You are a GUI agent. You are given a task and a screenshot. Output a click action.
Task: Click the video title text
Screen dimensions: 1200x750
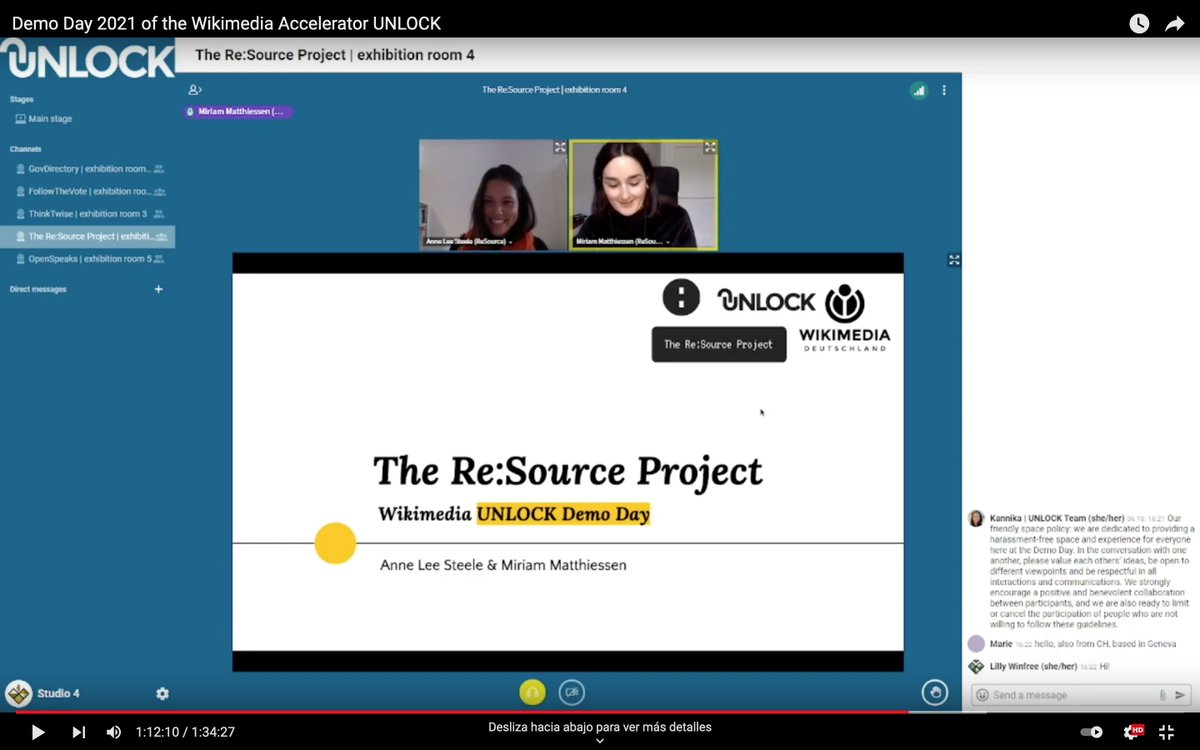226,23
